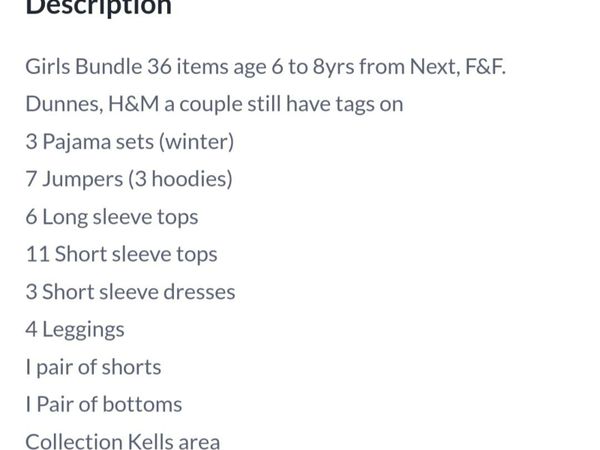Image resolution: width=600 pixels, height=450 pixels.
Task: Click the '3 Short sleeve dresses' line
Action: 130,292
